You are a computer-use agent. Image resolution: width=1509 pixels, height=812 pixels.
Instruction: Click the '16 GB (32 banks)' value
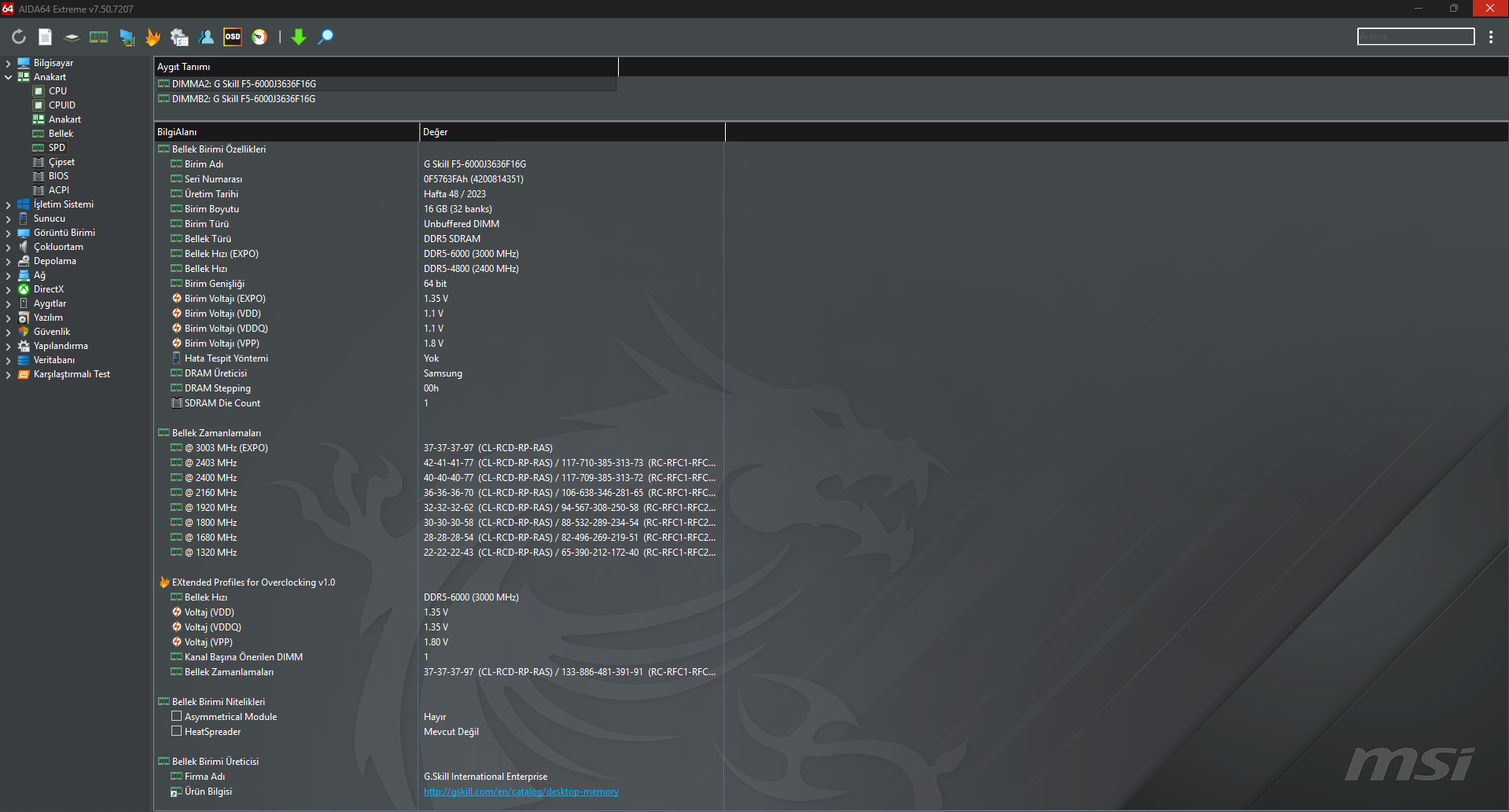coord(458,209)
